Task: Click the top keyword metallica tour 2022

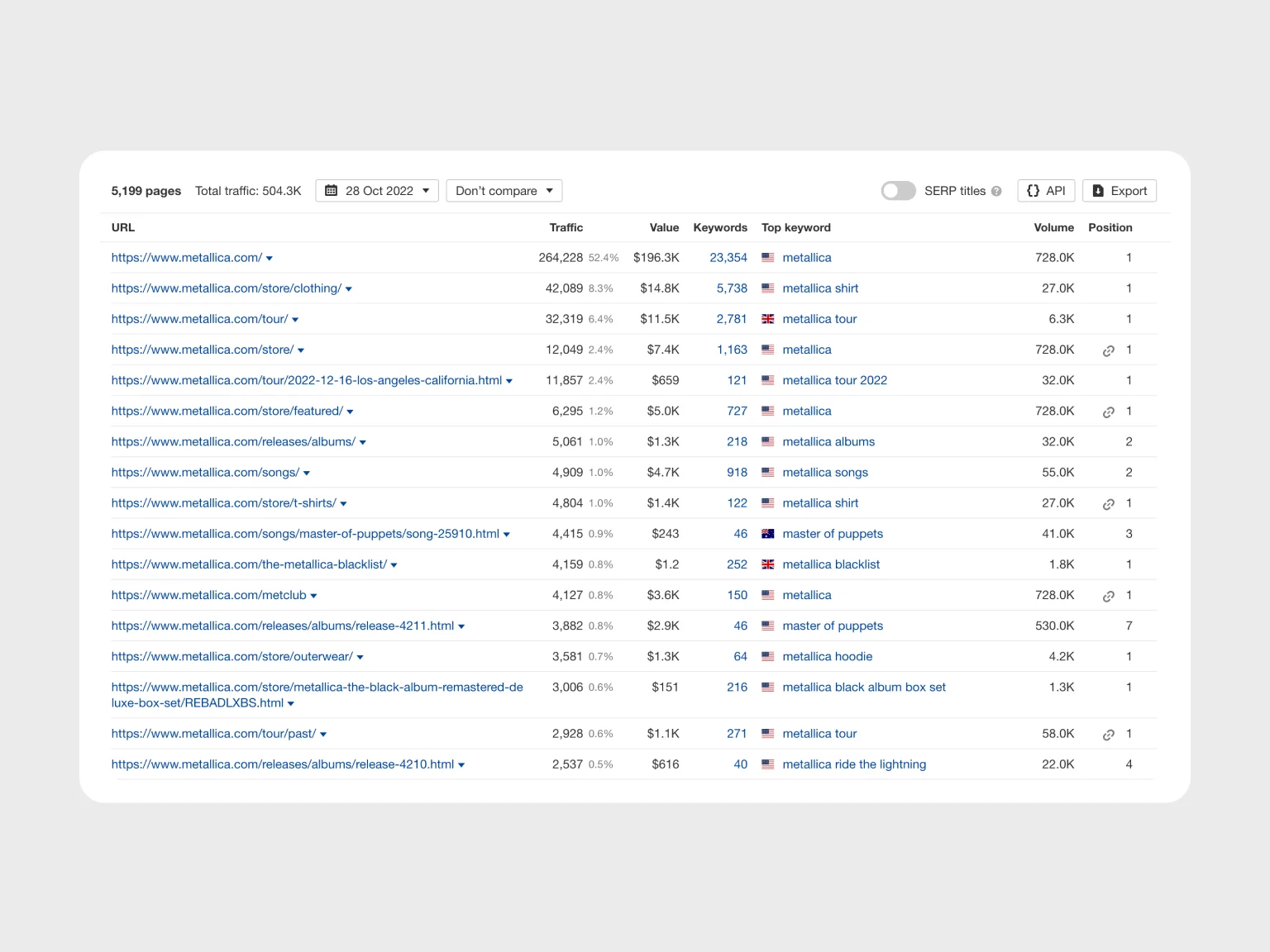Action: (835, 380)
